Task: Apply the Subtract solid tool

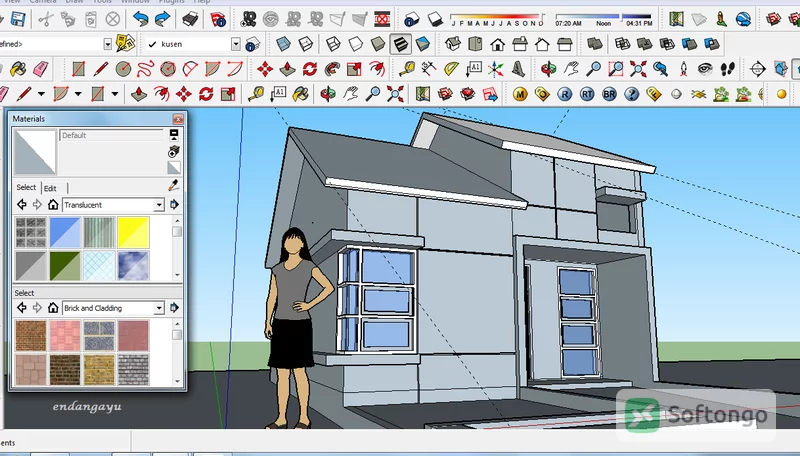Action: coord(667,44)
